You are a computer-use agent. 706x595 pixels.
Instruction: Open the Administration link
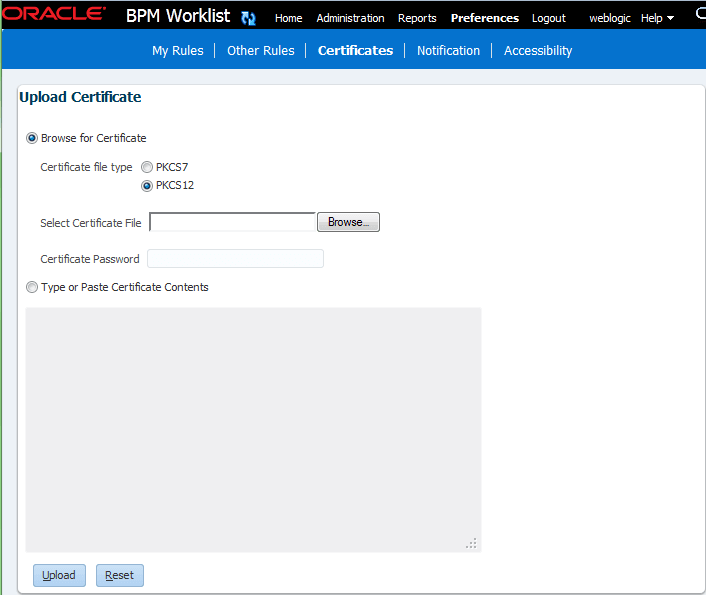(350, 18)
